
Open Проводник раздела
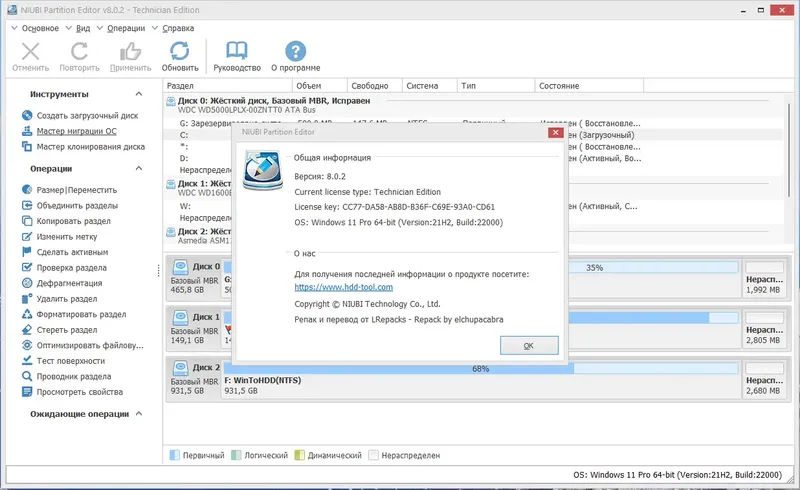(x=73, y=377)
